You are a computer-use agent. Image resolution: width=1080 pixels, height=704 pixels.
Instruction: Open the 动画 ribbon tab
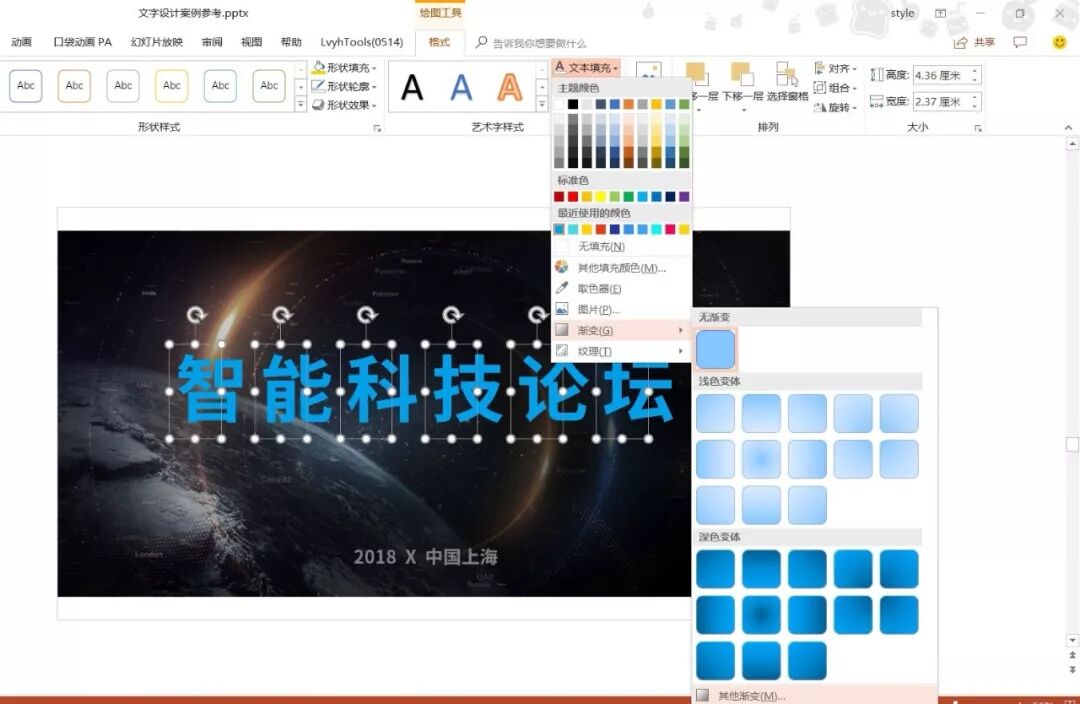(x=21, y=42)
